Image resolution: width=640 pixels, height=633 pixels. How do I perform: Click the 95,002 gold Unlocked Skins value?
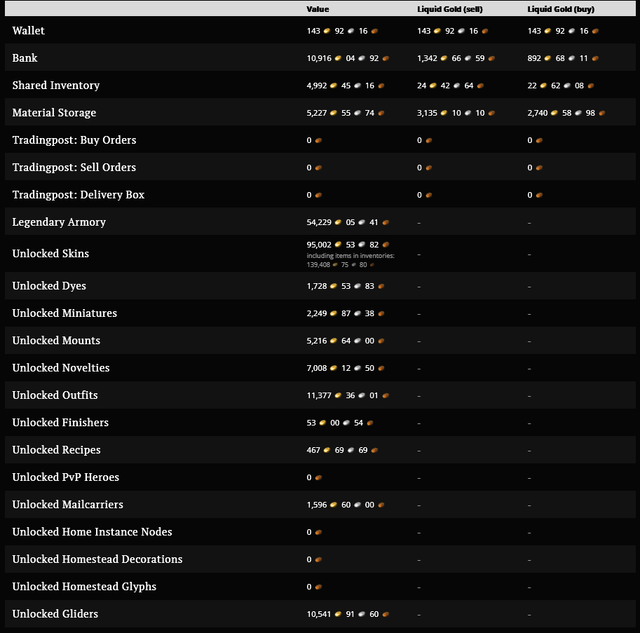319,245
